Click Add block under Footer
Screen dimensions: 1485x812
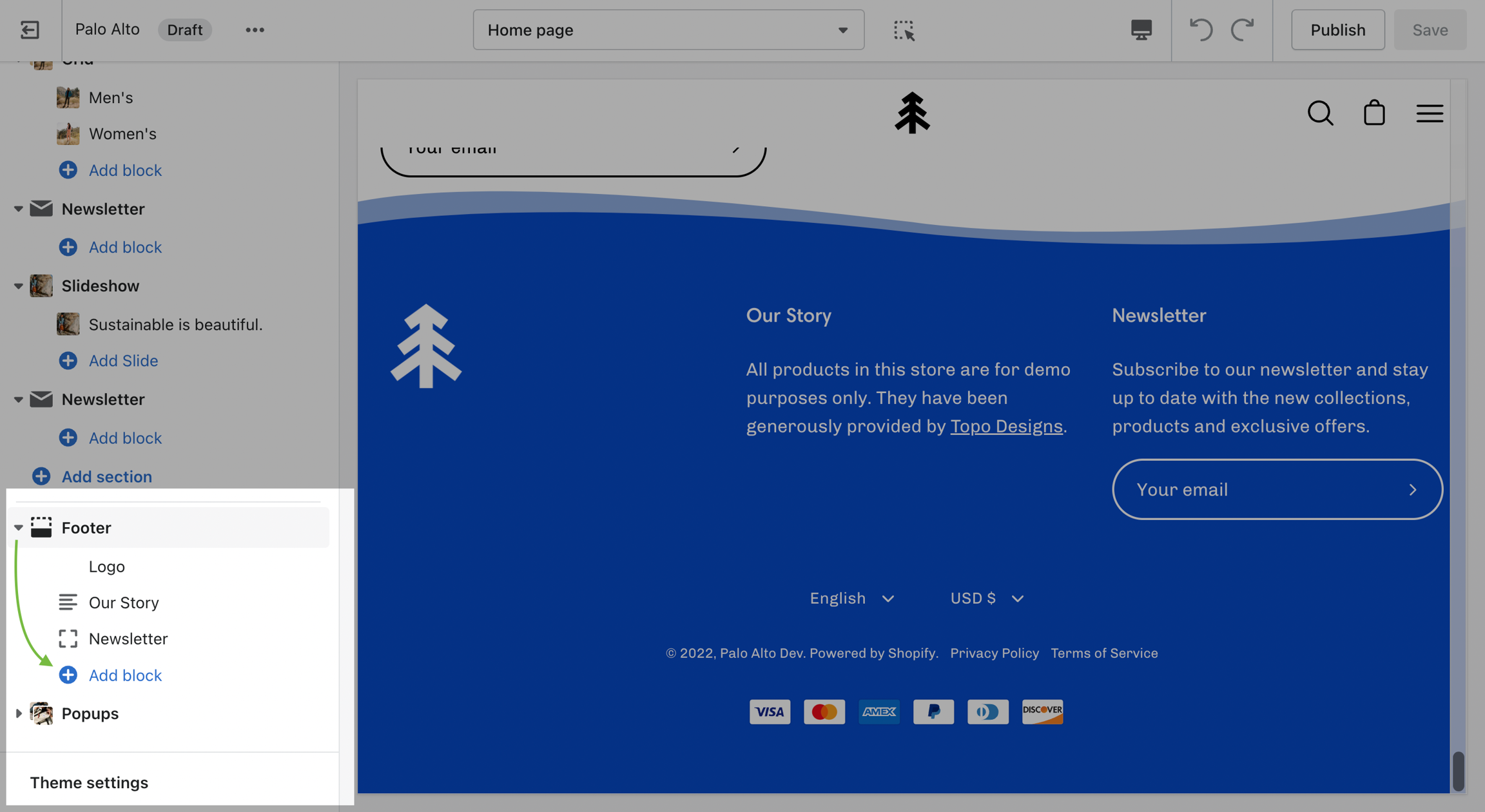click(125, 675)
